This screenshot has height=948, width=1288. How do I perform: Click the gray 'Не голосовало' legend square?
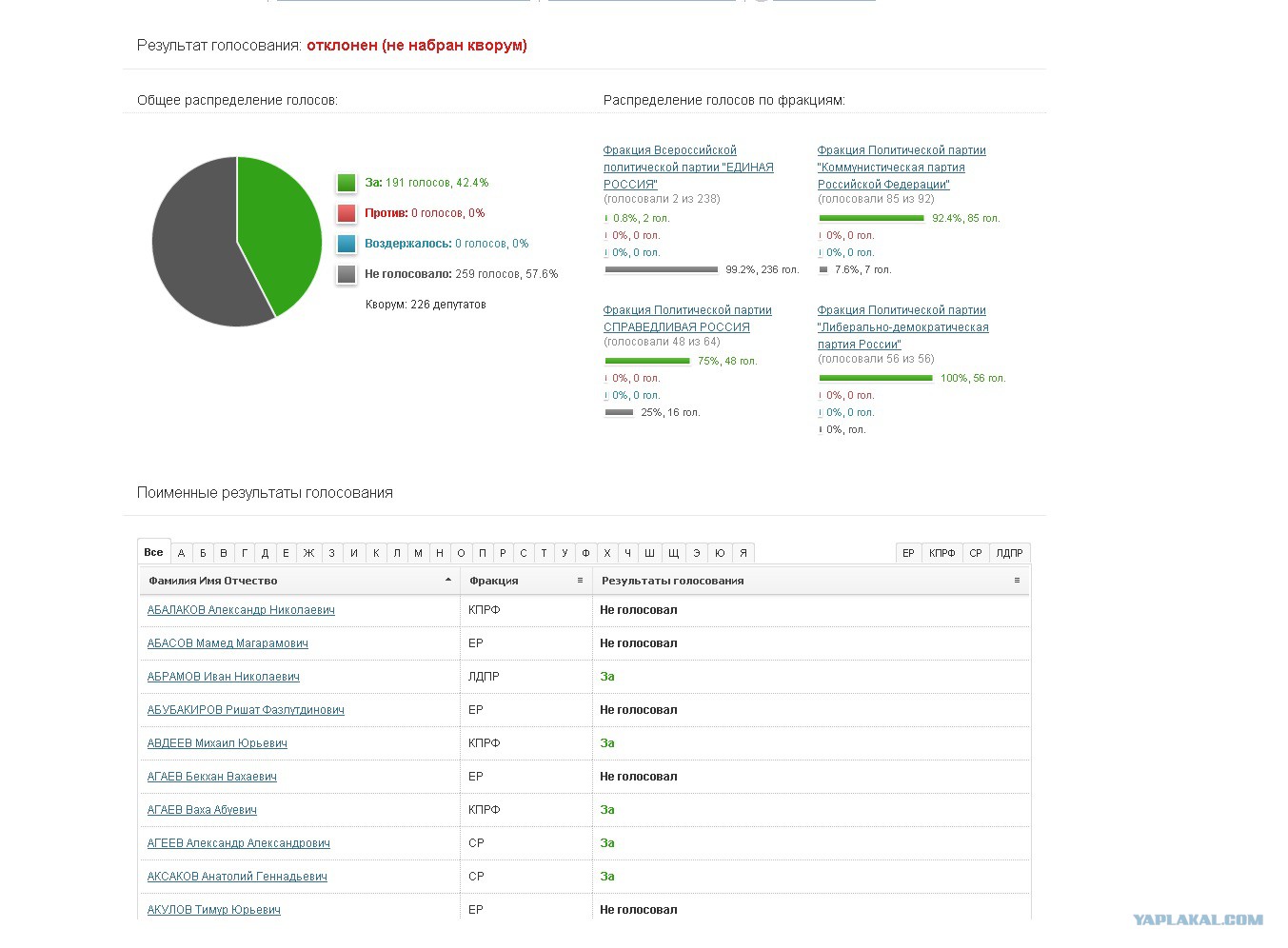click(347, 274)
